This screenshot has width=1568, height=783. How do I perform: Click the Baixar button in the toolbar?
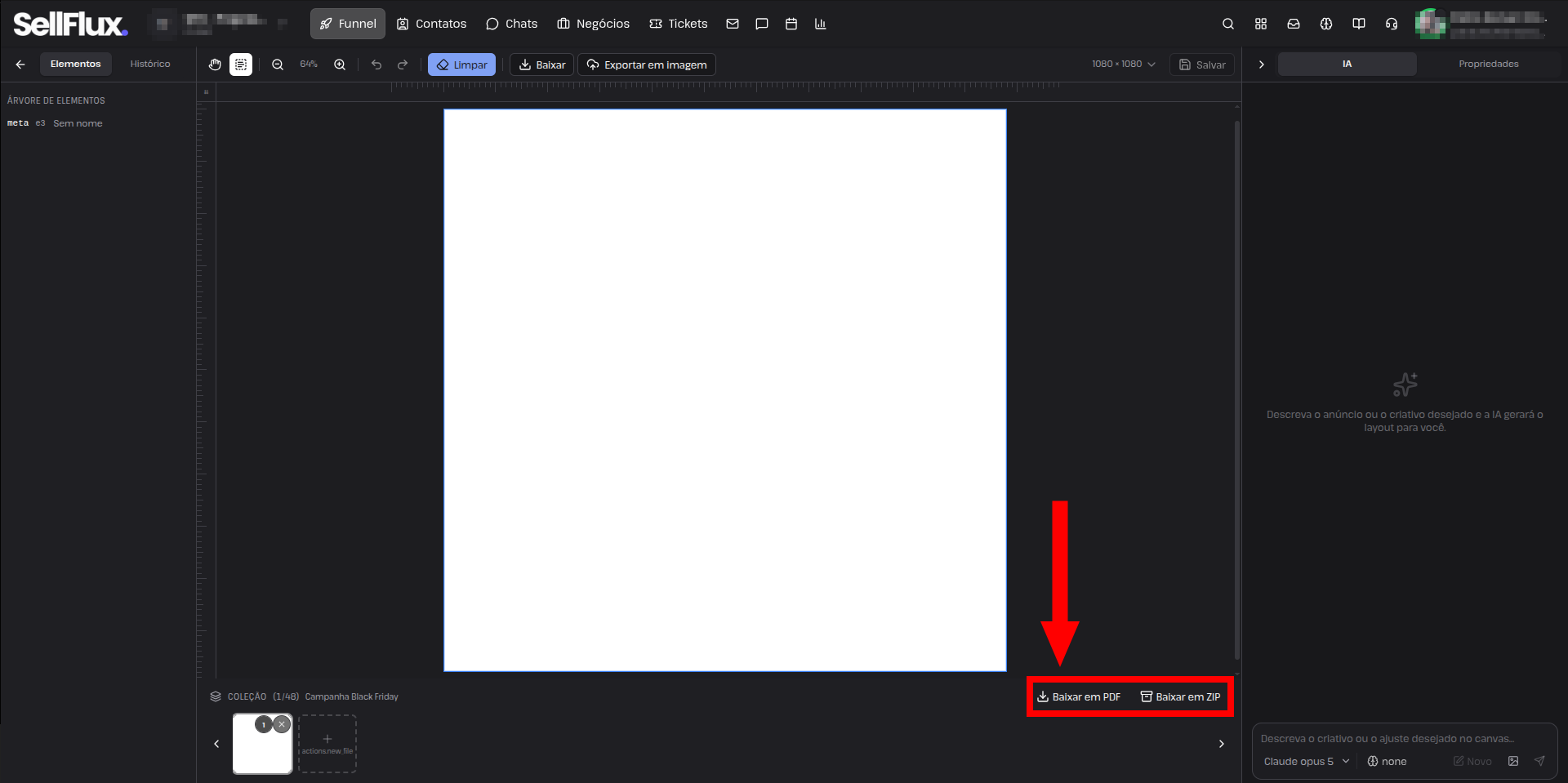[x=542, y=65]
